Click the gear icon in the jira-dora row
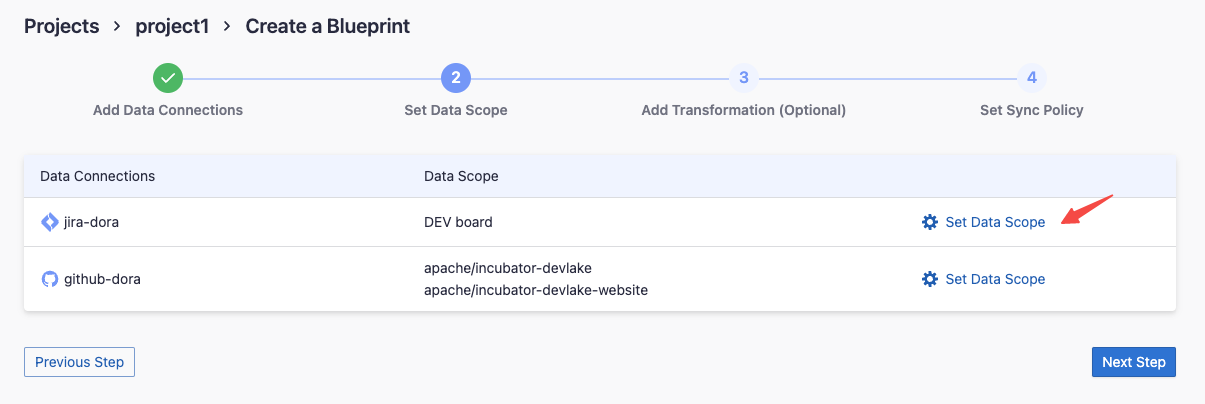Viewport: 1205px width, 404px height. point(929,222)
